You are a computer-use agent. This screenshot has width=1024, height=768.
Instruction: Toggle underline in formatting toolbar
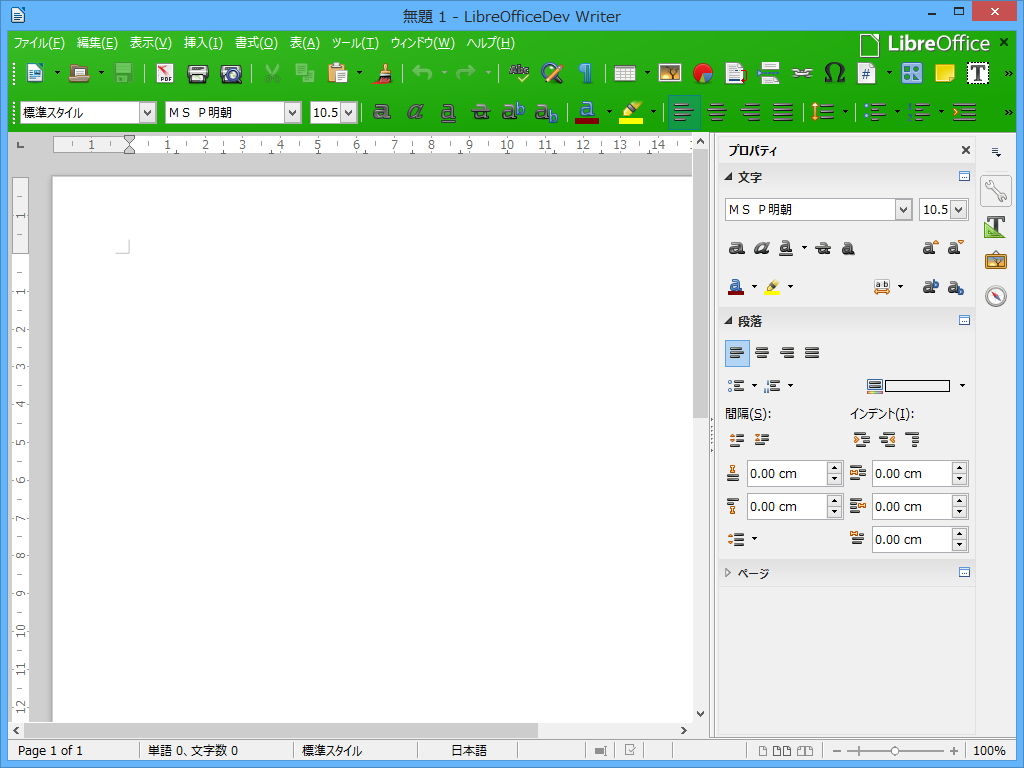[x=448, y=112]
